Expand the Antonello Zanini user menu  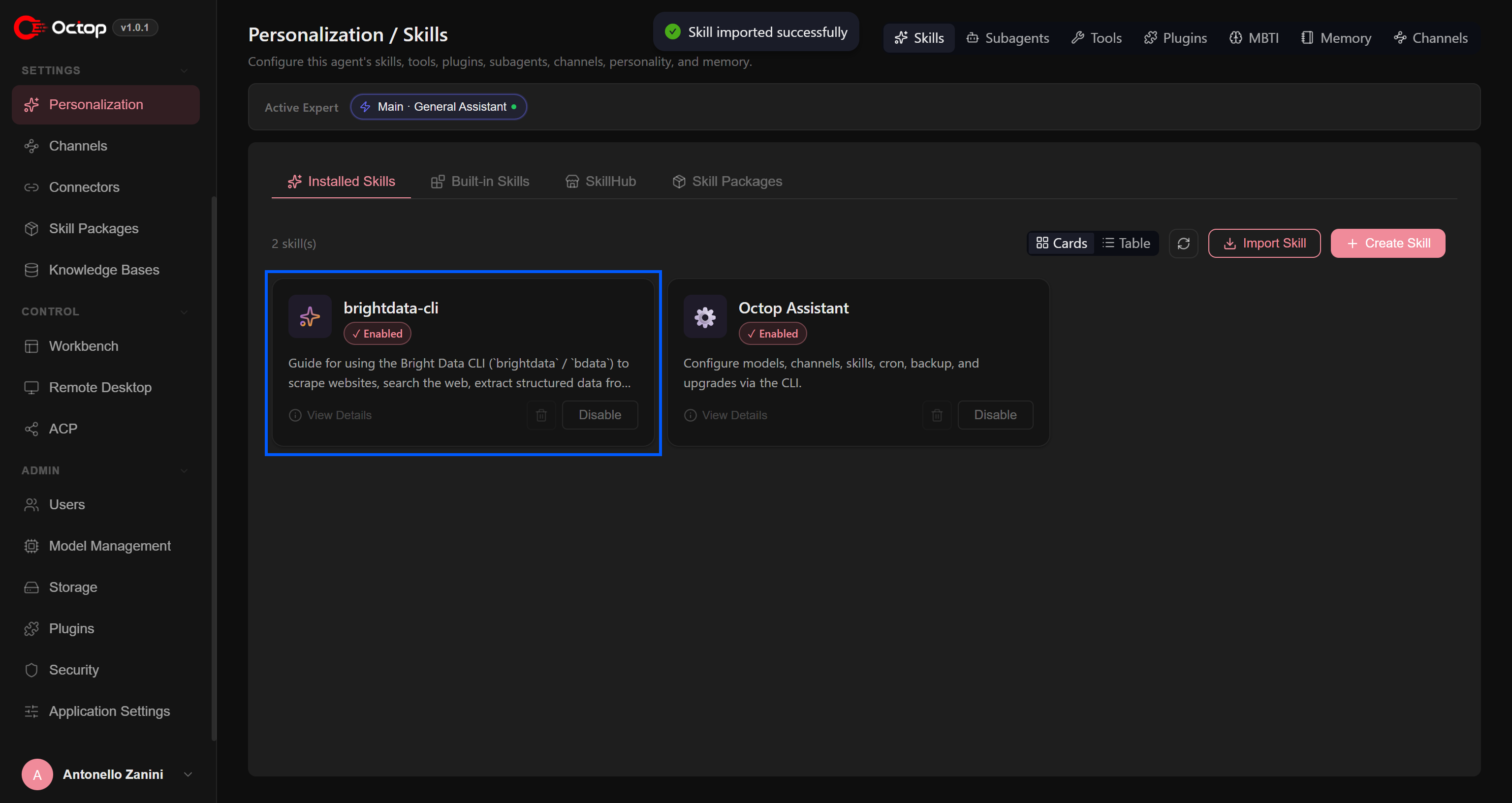click(x=188, y=774)
